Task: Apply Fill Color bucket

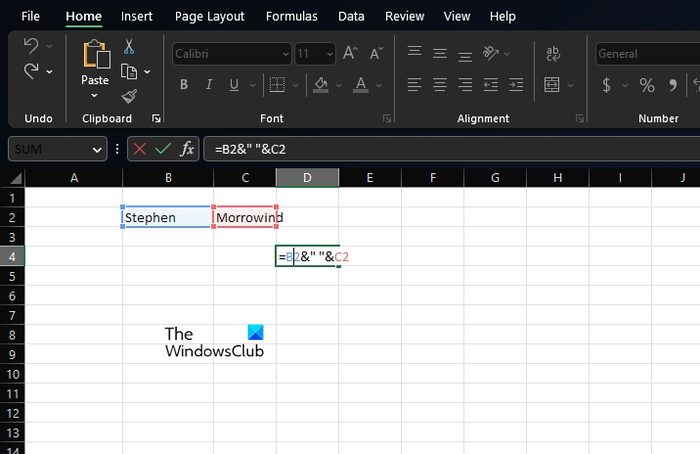Action: point(321,85)
